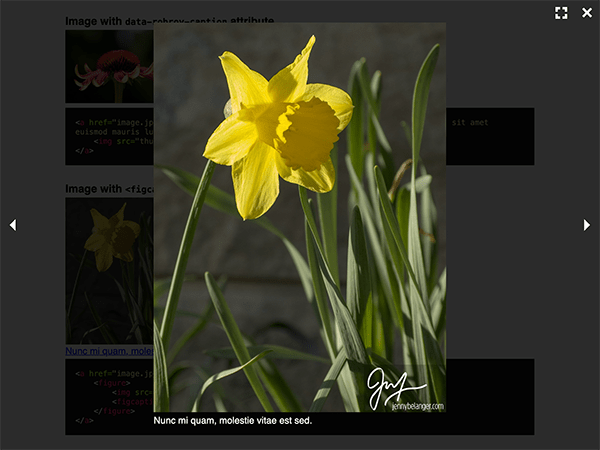The width and height of the screenshot is (600, 450).
Task: Click the enlarged daffodil photo
Action: (300, 217)
